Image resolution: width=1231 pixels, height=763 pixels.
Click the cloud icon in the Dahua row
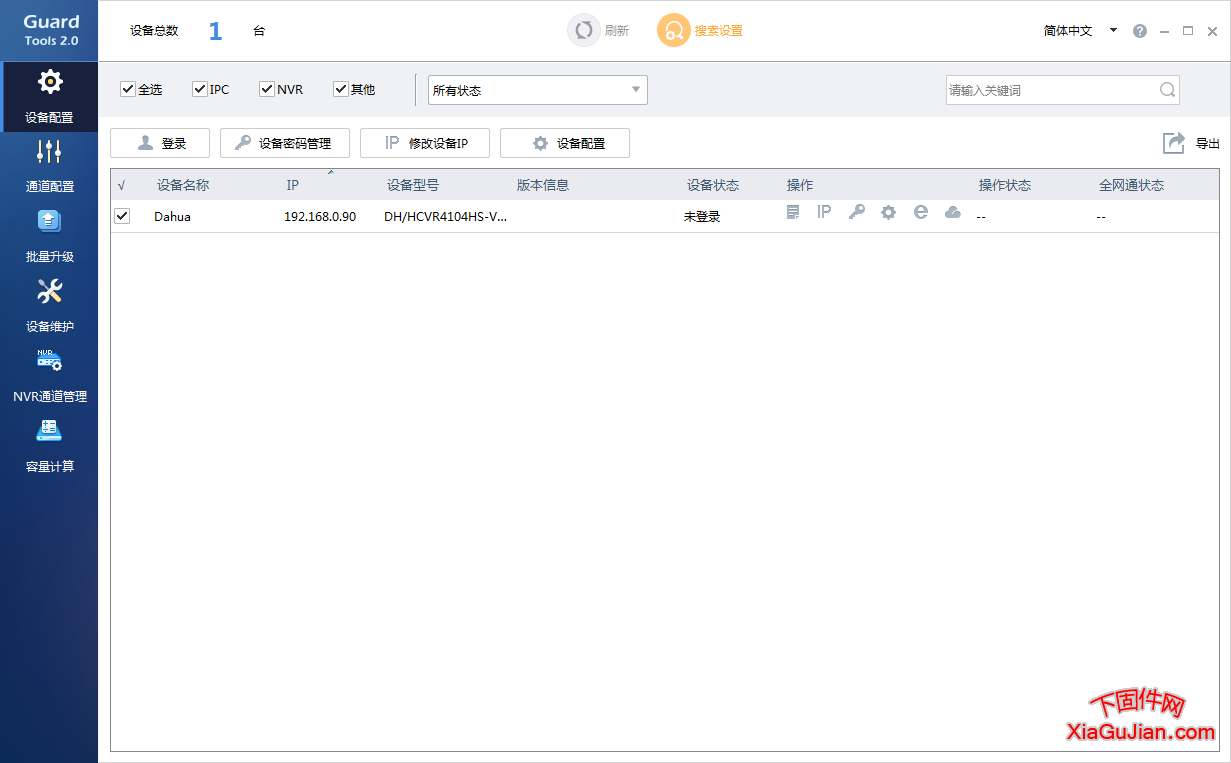[952, 212]
